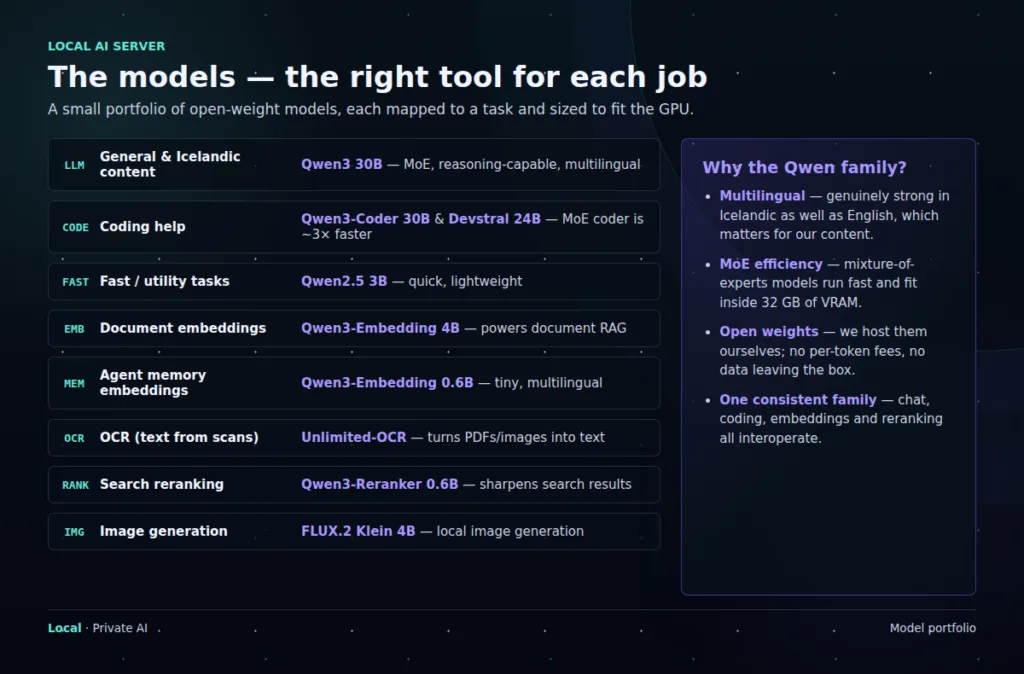The width and height of the screenshot is (1024, 674).
Task: Click the 'Qwen3-Embedding 4B' model name
Action: [x=380, y=328]
